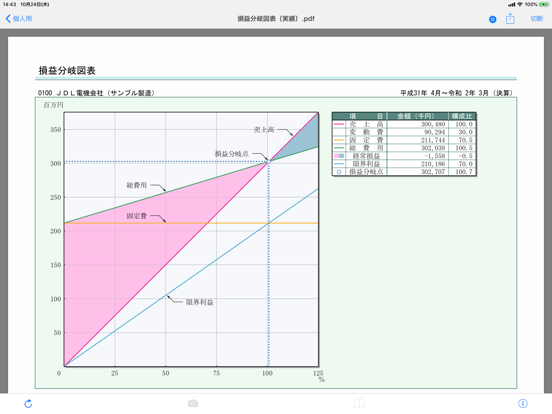Tap the 固定費 label on chart
Viewport: 552px width, 414px height.
coord(137,216)
